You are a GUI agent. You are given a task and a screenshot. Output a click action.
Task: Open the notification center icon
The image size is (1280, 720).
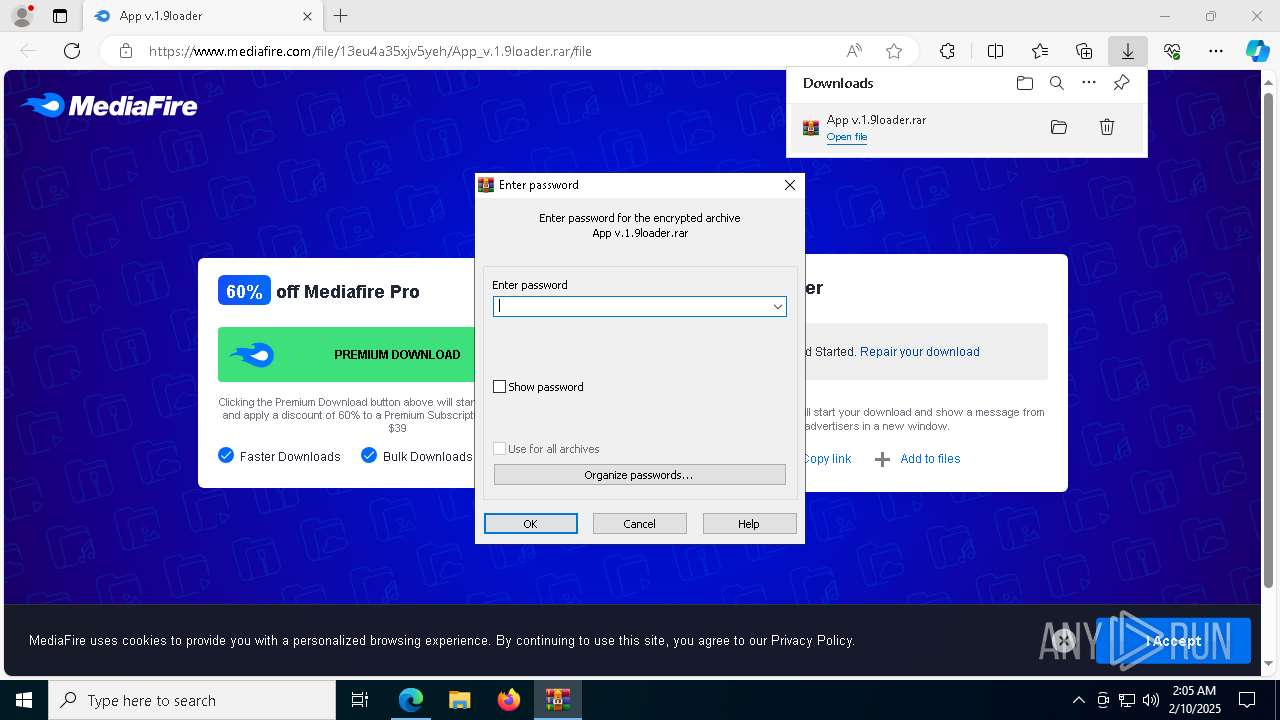point(1247,700)
